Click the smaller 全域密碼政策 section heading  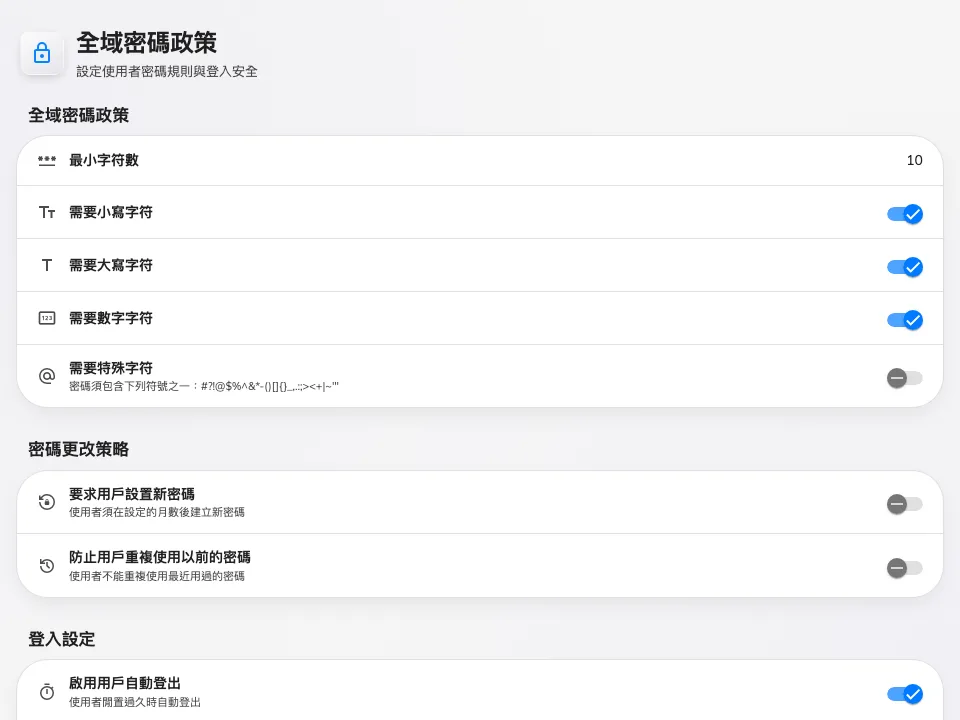point(78,115)
